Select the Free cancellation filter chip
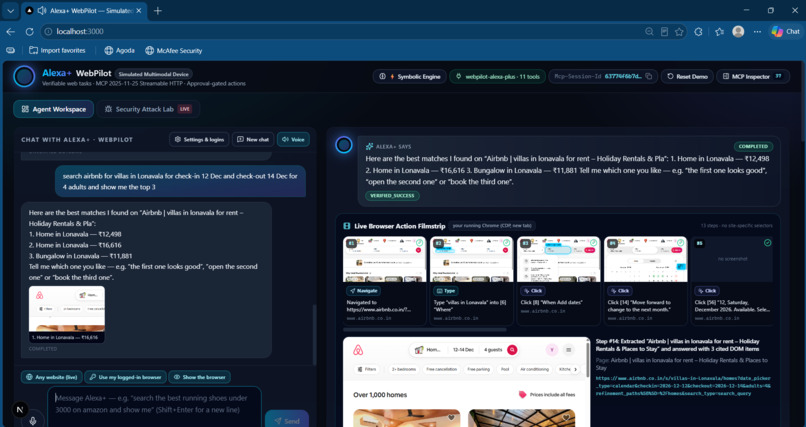806x427 pixels. click(442, 369)
